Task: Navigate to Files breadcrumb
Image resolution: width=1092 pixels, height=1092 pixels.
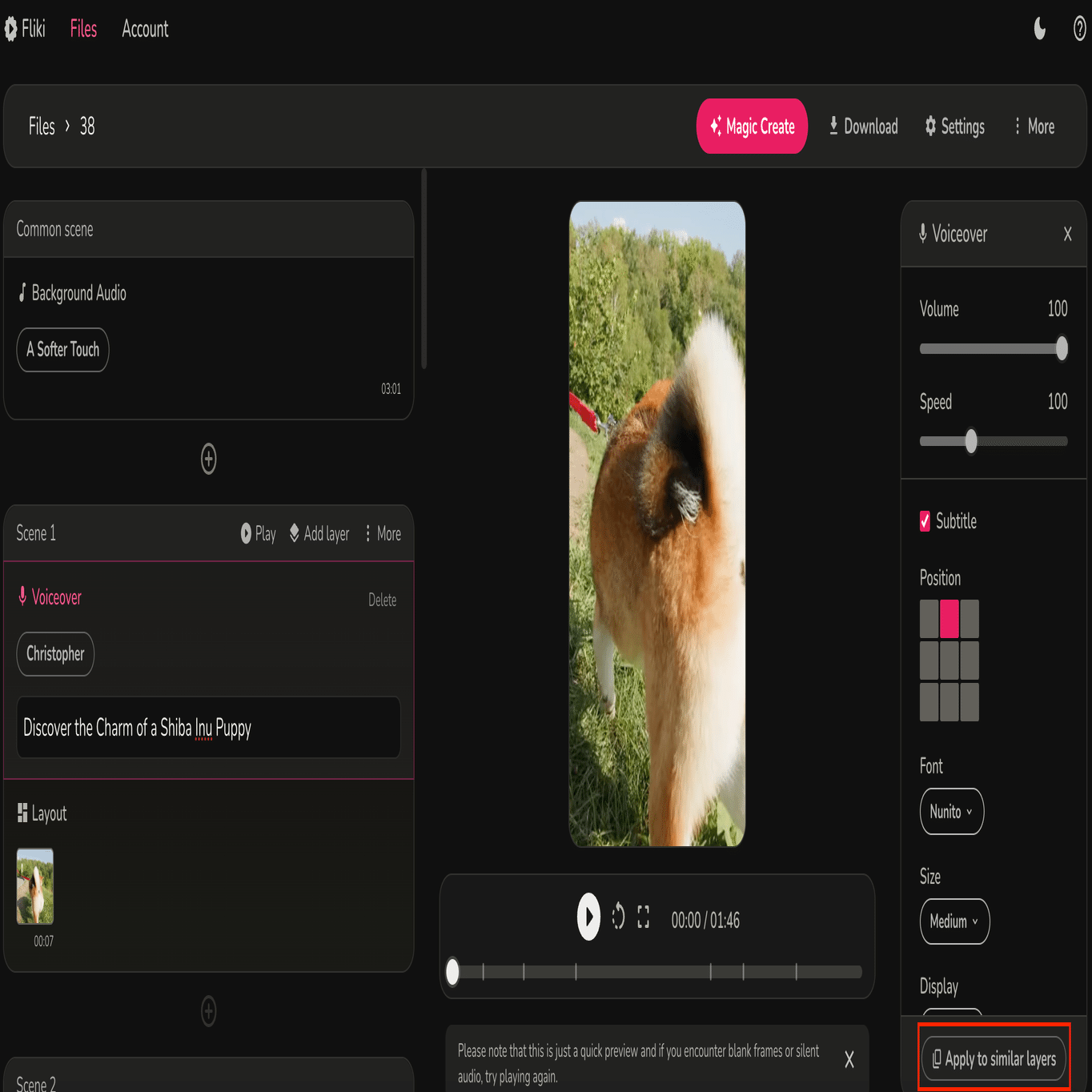Action: [x=42, y=126]
